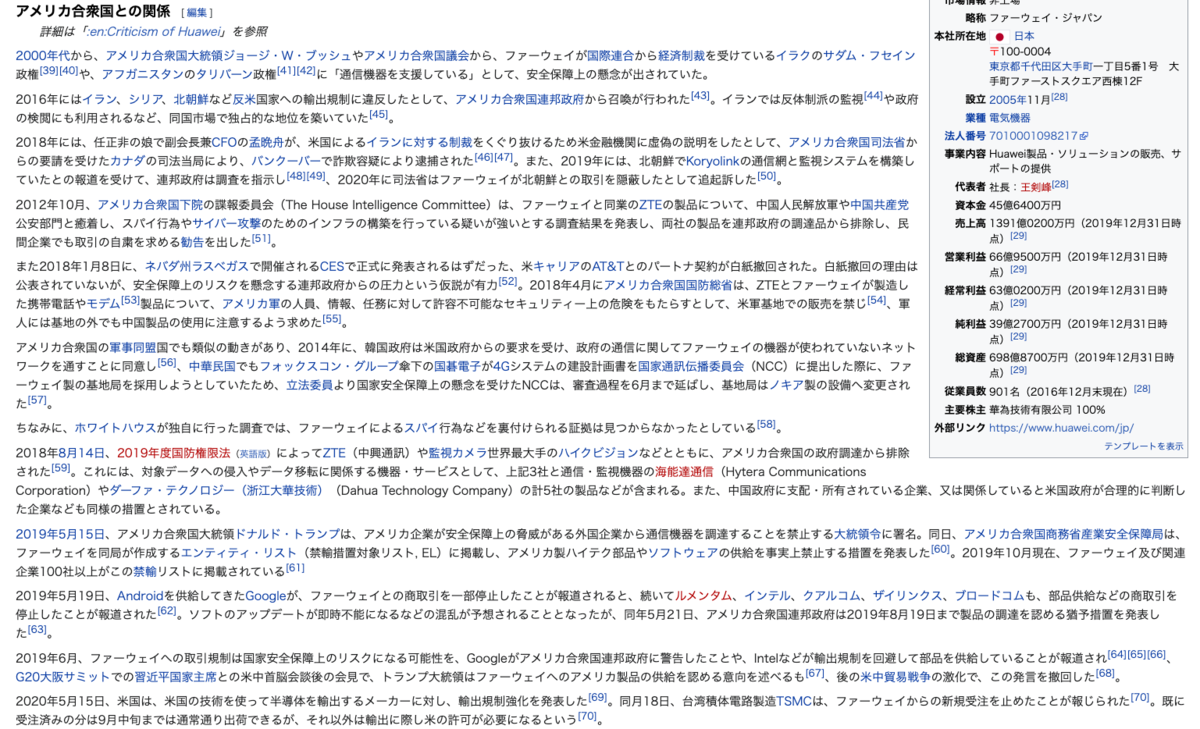
Task: Click the red 2019年度国防権限法 link
Action: point(174,452)
